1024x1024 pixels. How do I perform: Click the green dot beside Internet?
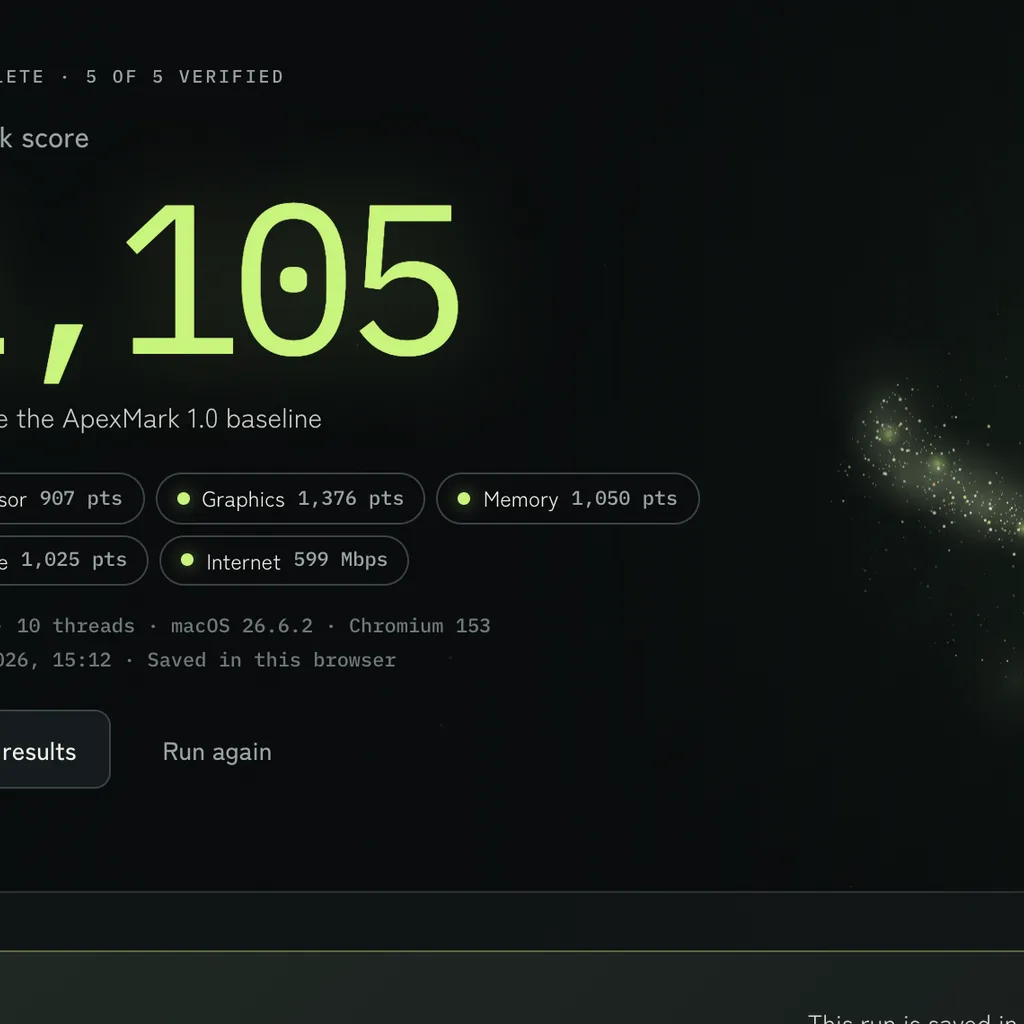tap(187, 560)
